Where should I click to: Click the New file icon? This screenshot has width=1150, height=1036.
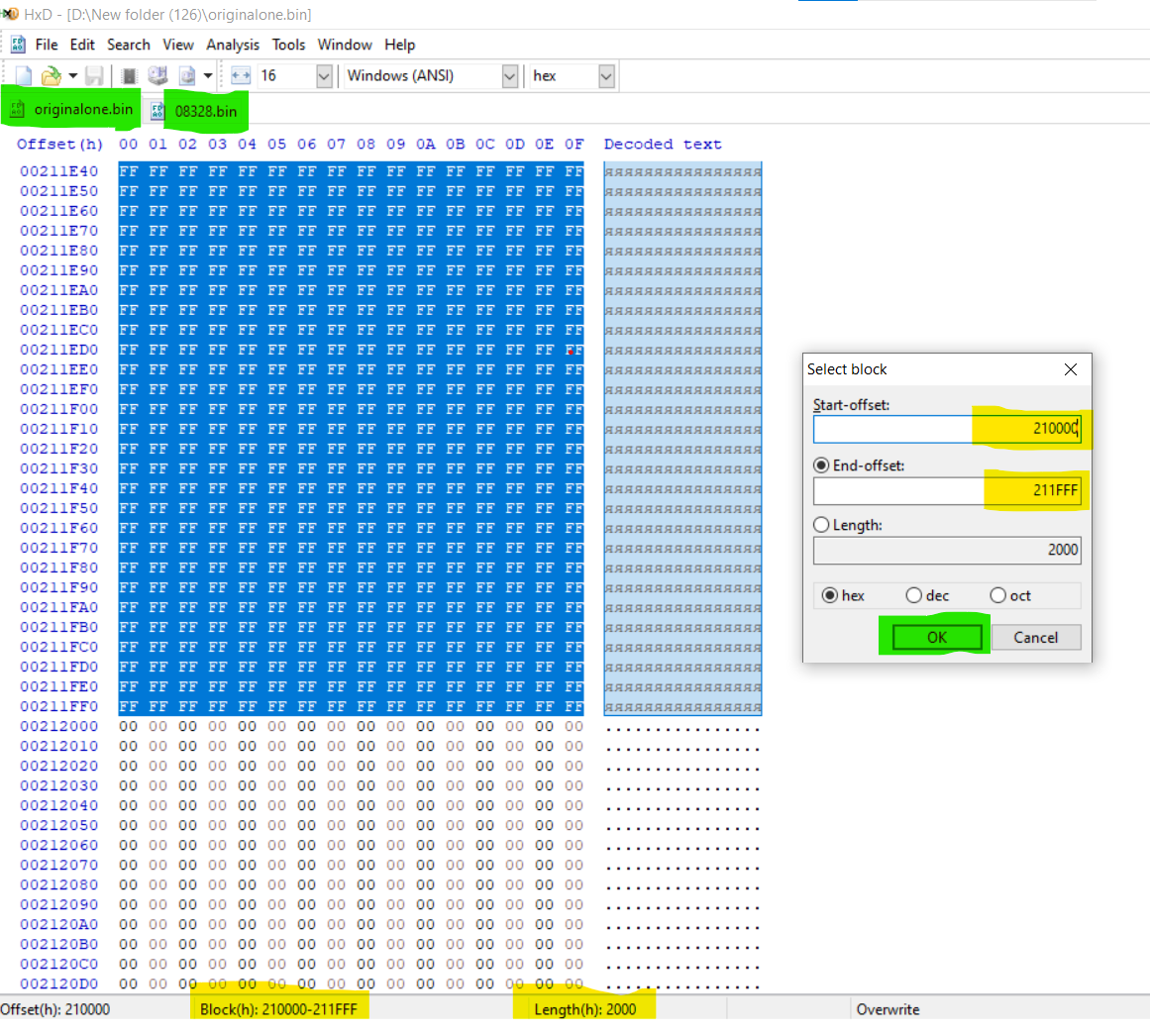pyautogui.click(x=24, y=76)
